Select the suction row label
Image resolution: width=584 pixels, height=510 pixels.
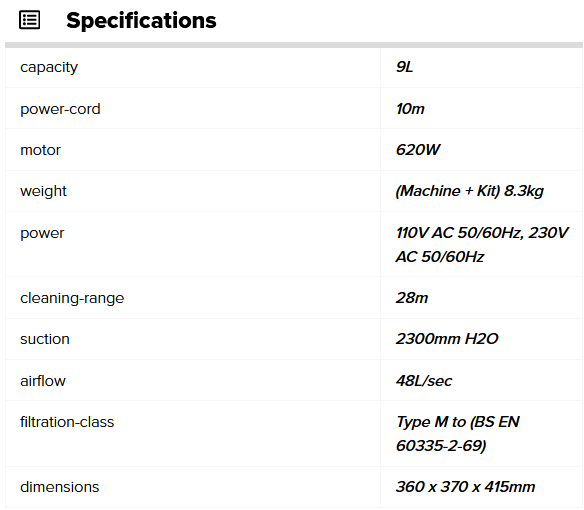point(45,339)
